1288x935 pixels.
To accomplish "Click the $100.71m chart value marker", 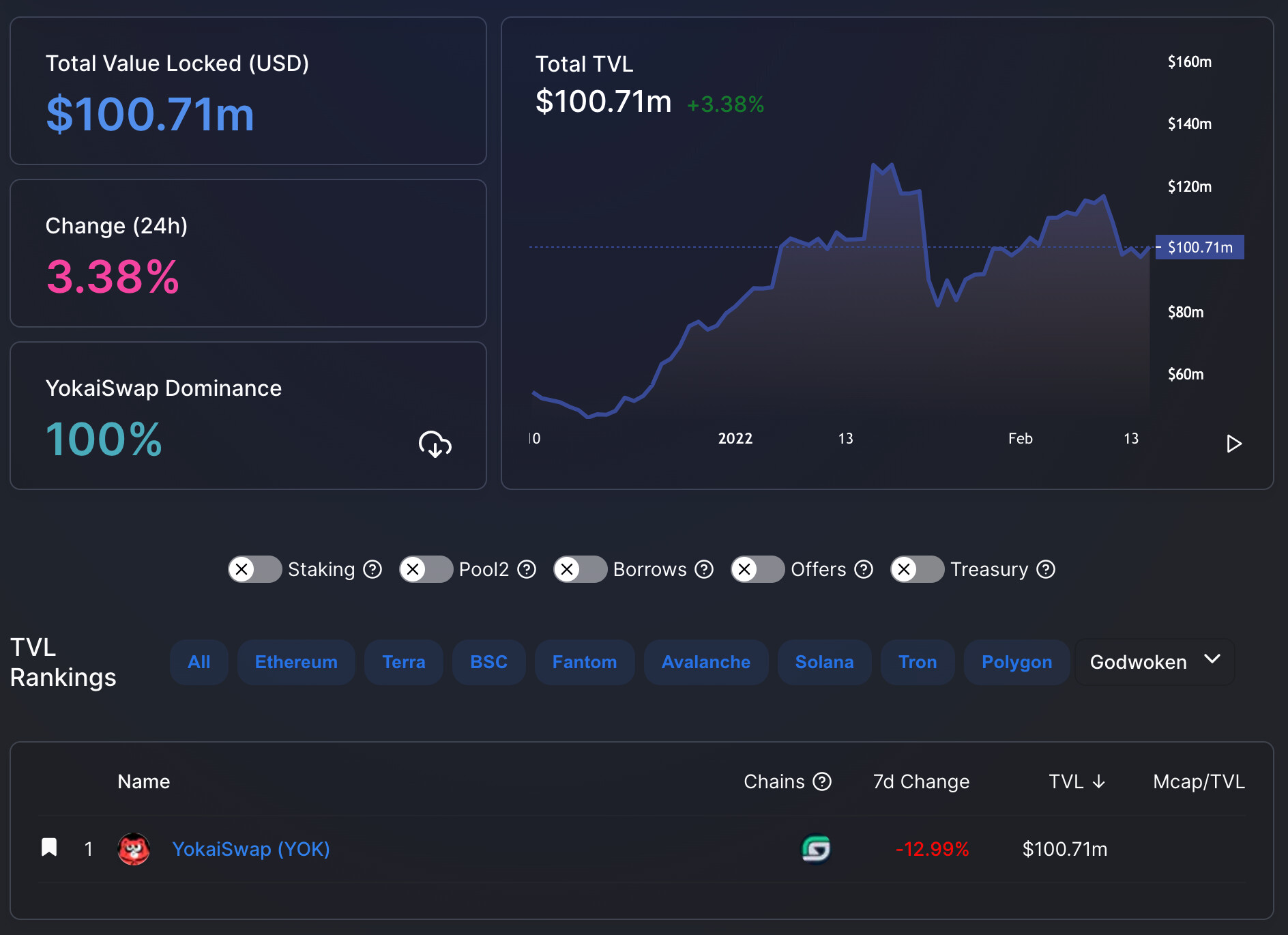I will point(1199,247).
